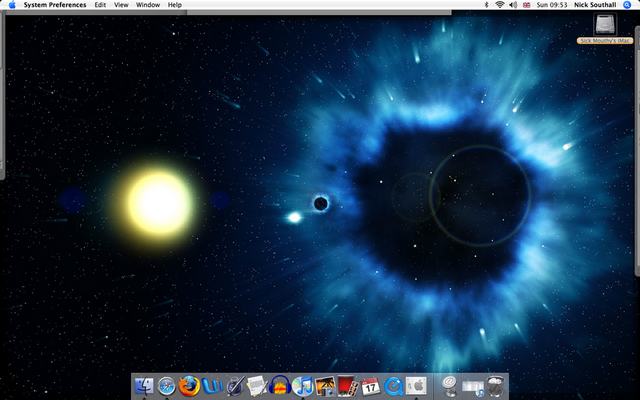This screenshot has height=400, width=640.
Task: Click the hard drive name label
Action: (x=605, y=41)
